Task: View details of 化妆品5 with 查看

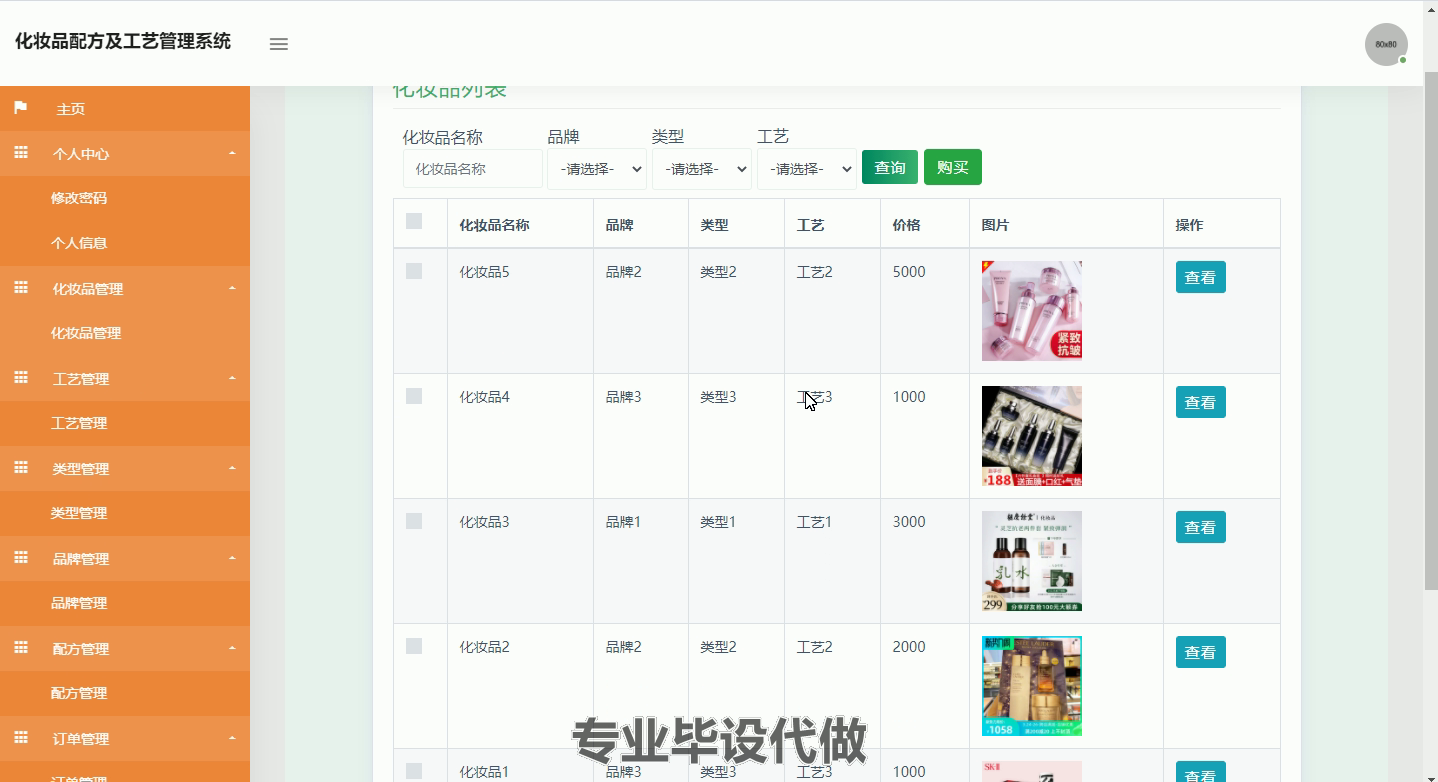Action: point(1200,277)
